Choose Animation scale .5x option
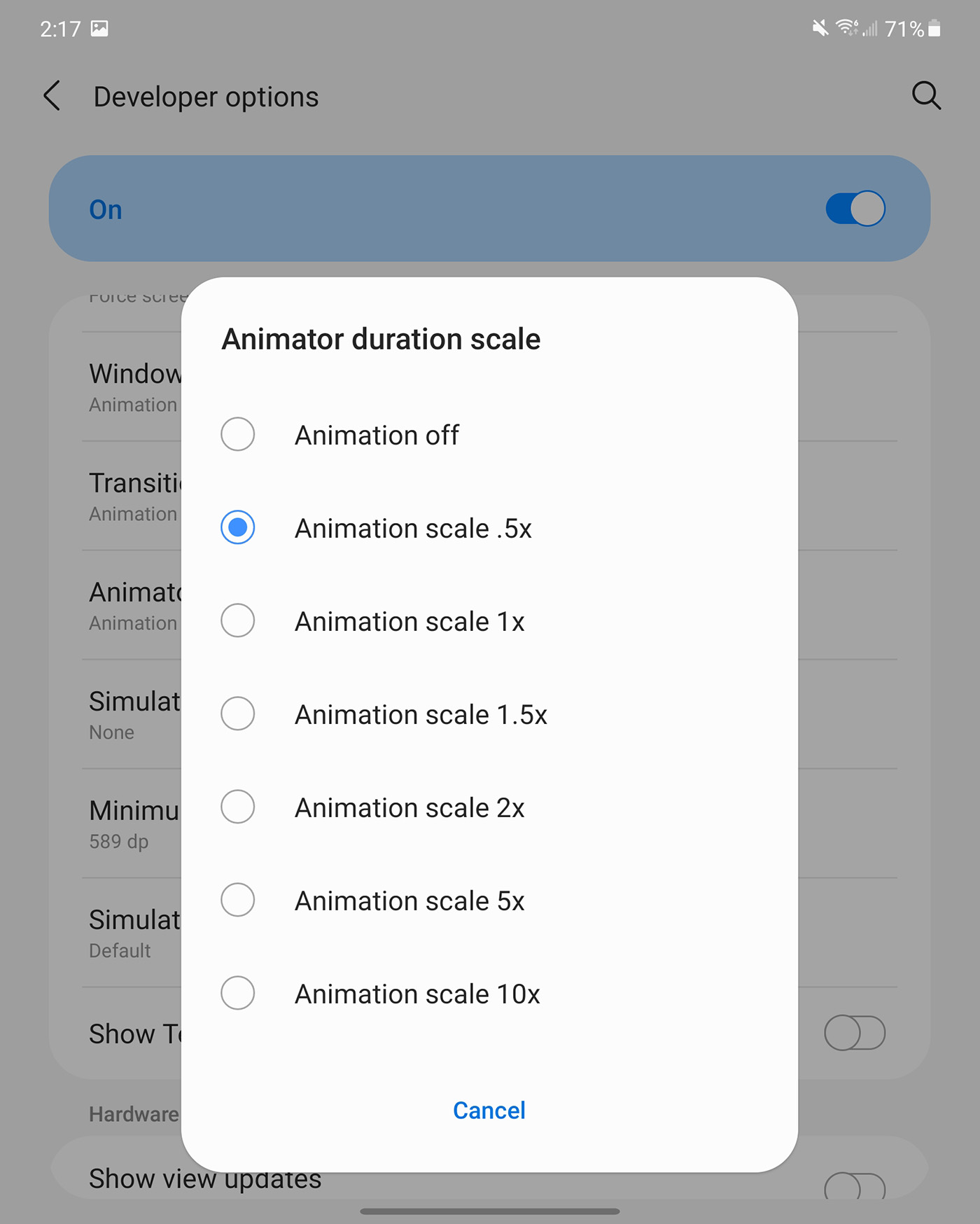 click(238, 528)
